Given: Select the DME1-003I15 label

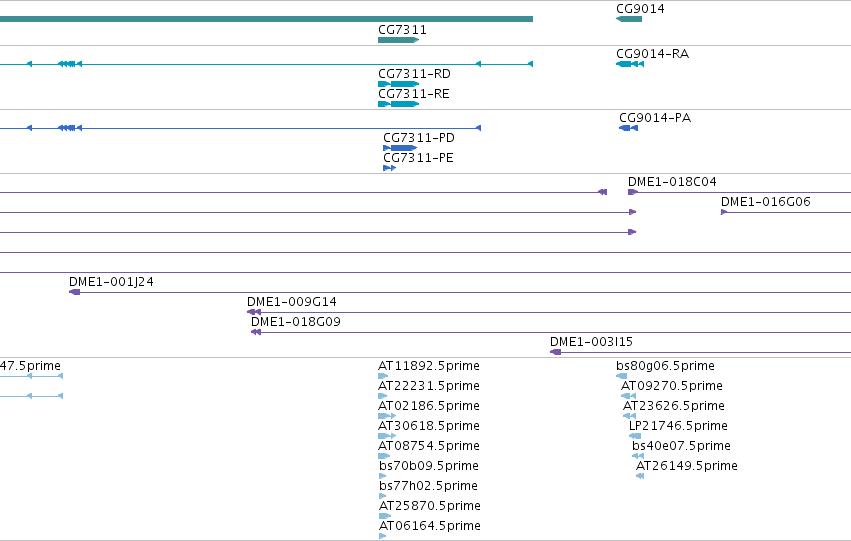Looking at the screenshot, I should 592,342.
